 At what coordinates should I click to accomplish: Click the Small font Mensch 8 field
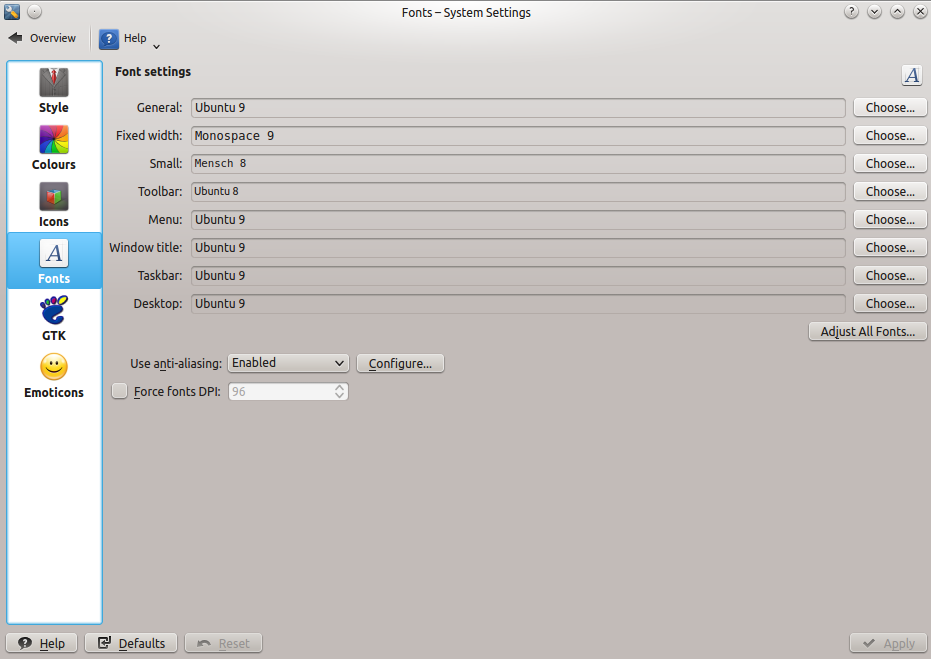coord(518,163)
